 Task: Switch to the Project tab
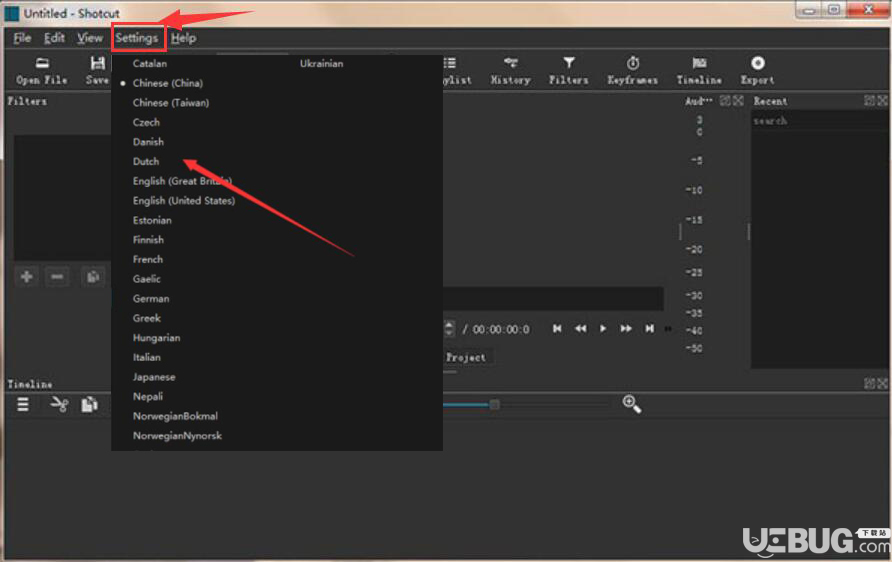coord(465,357)
